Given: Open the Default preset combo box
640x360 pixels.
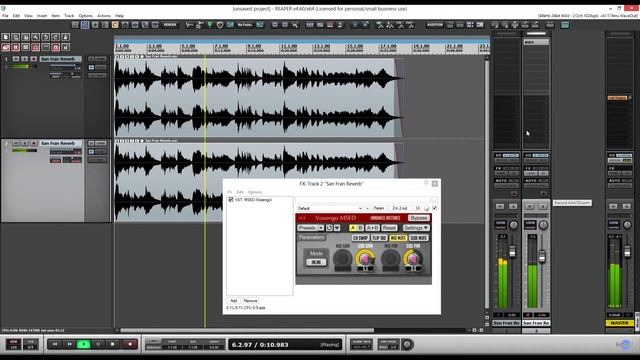Looking at the screenshot, I should pos(329,208).
